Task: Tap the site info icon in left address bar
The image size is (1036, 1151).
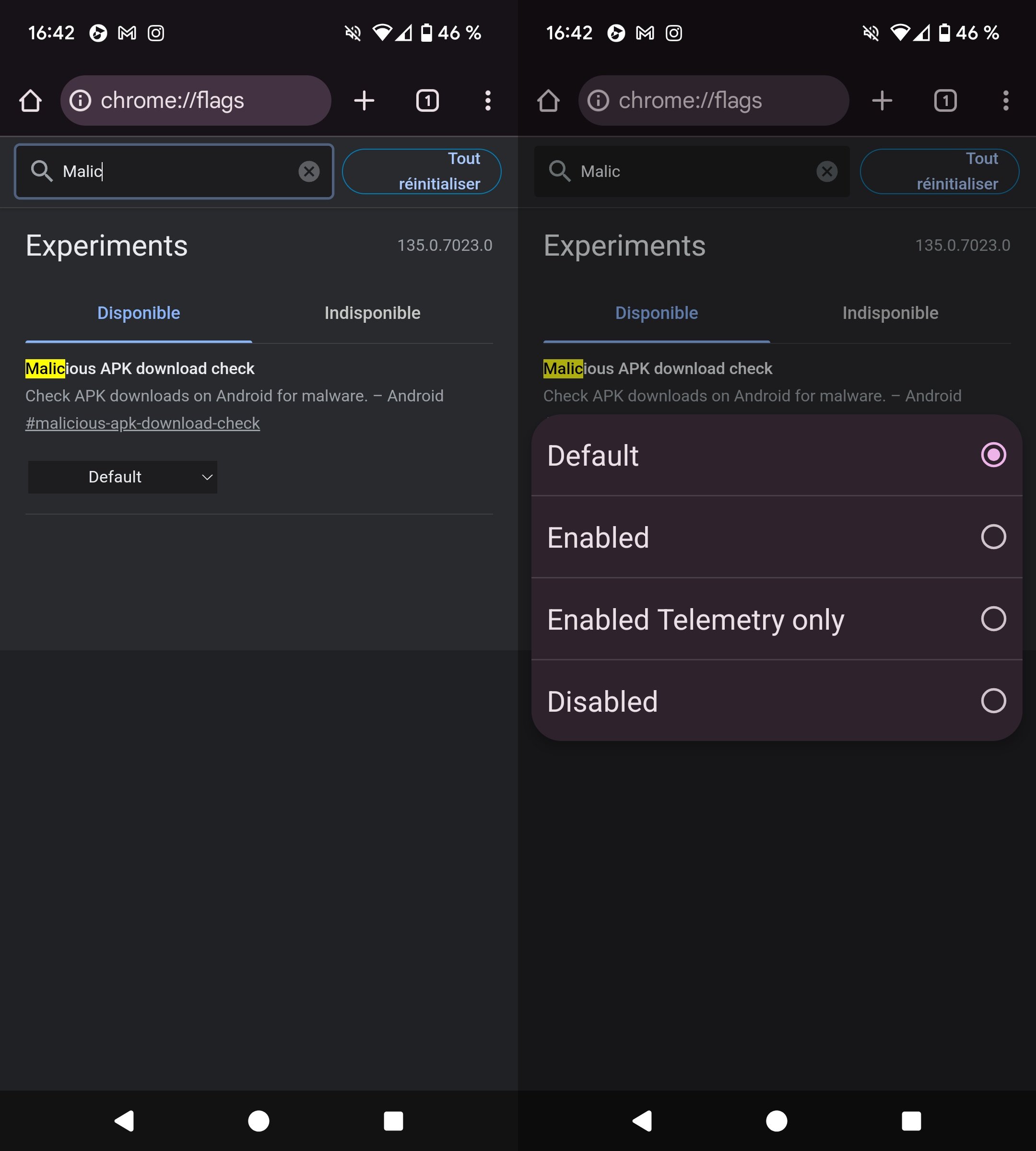Action: point(80,101)
